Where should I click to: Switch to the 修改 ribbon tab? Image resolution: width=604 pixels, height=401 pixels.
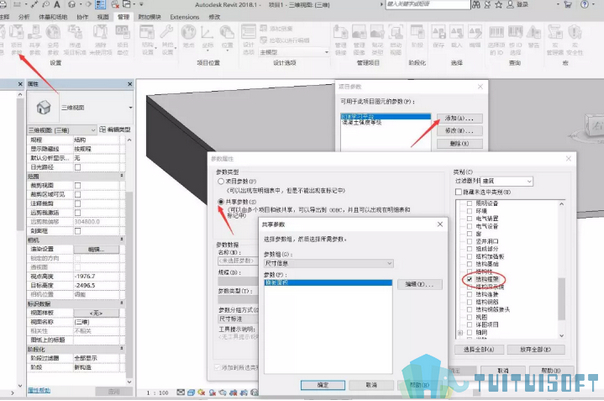tap(215, 17)
